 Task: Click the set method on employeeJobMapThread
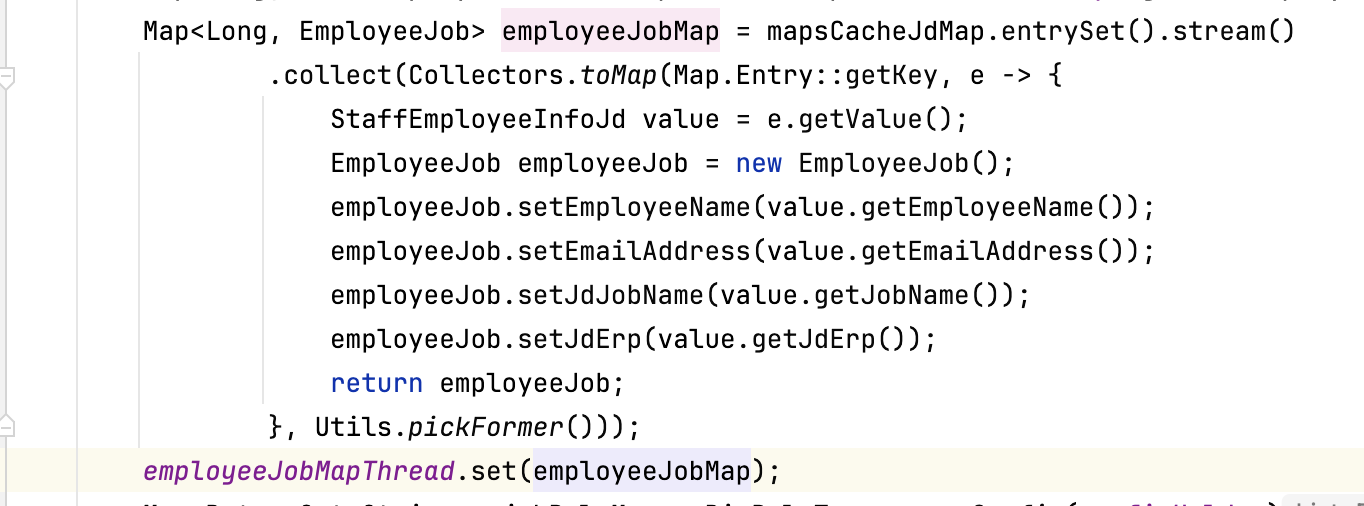(494, 470)
